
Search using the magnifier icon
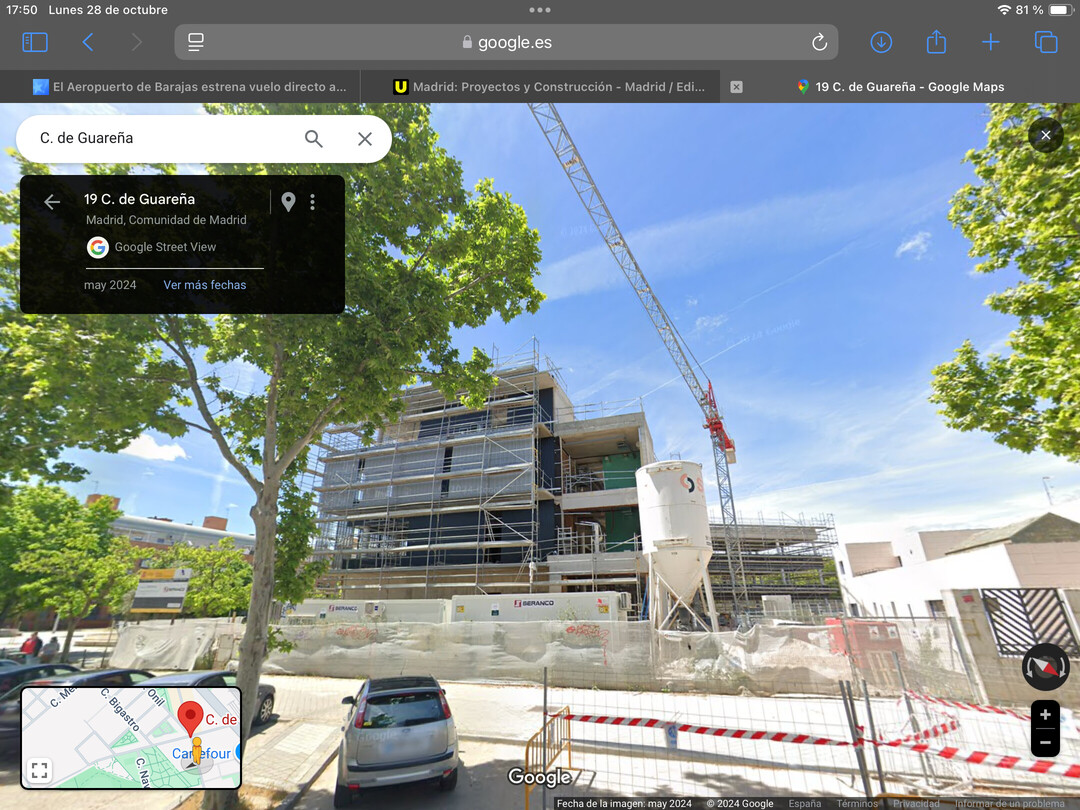(313, 138)
